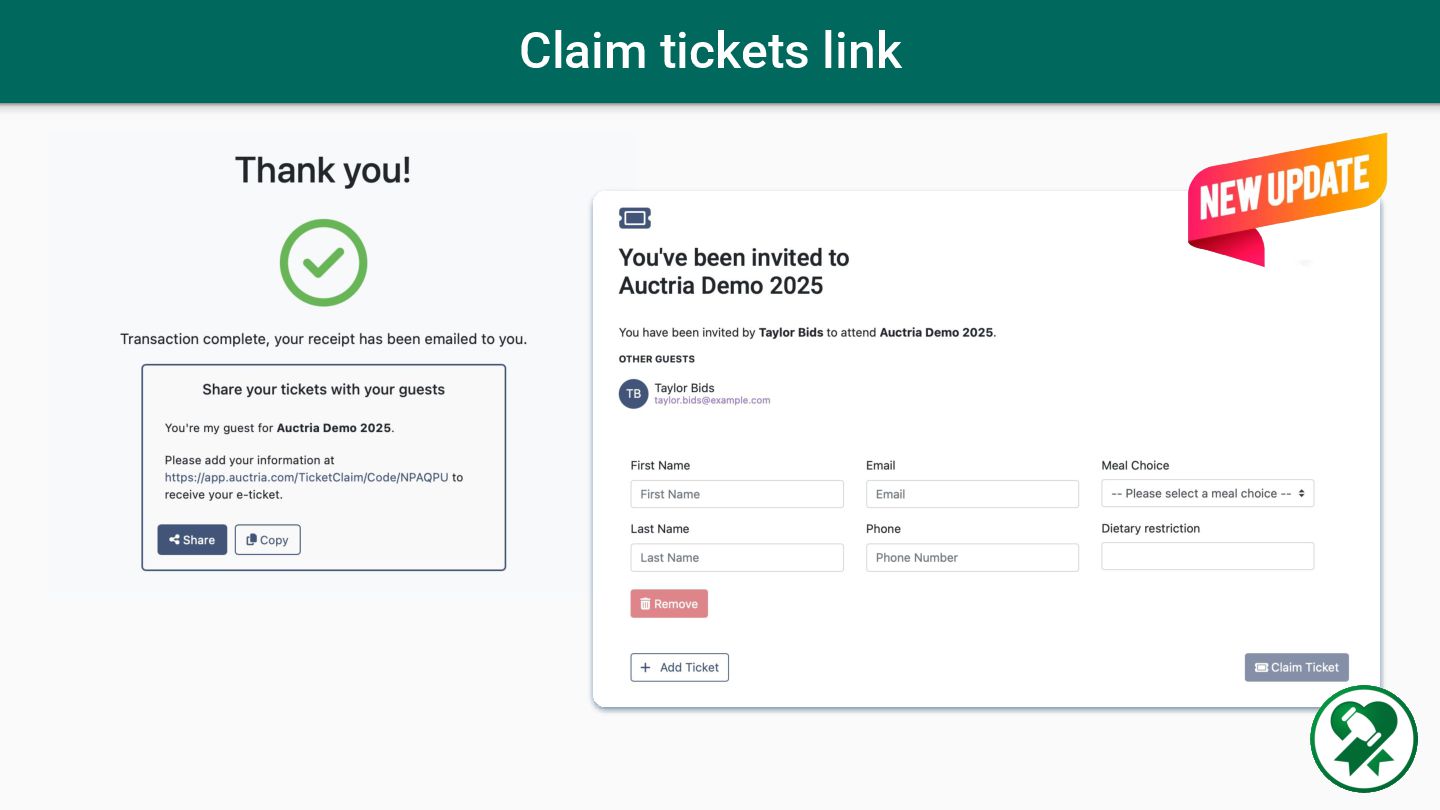Click the Claim tickets link slide title
Image resolution: width=1440 pixels, height=810 pixels.
(711, 51)
